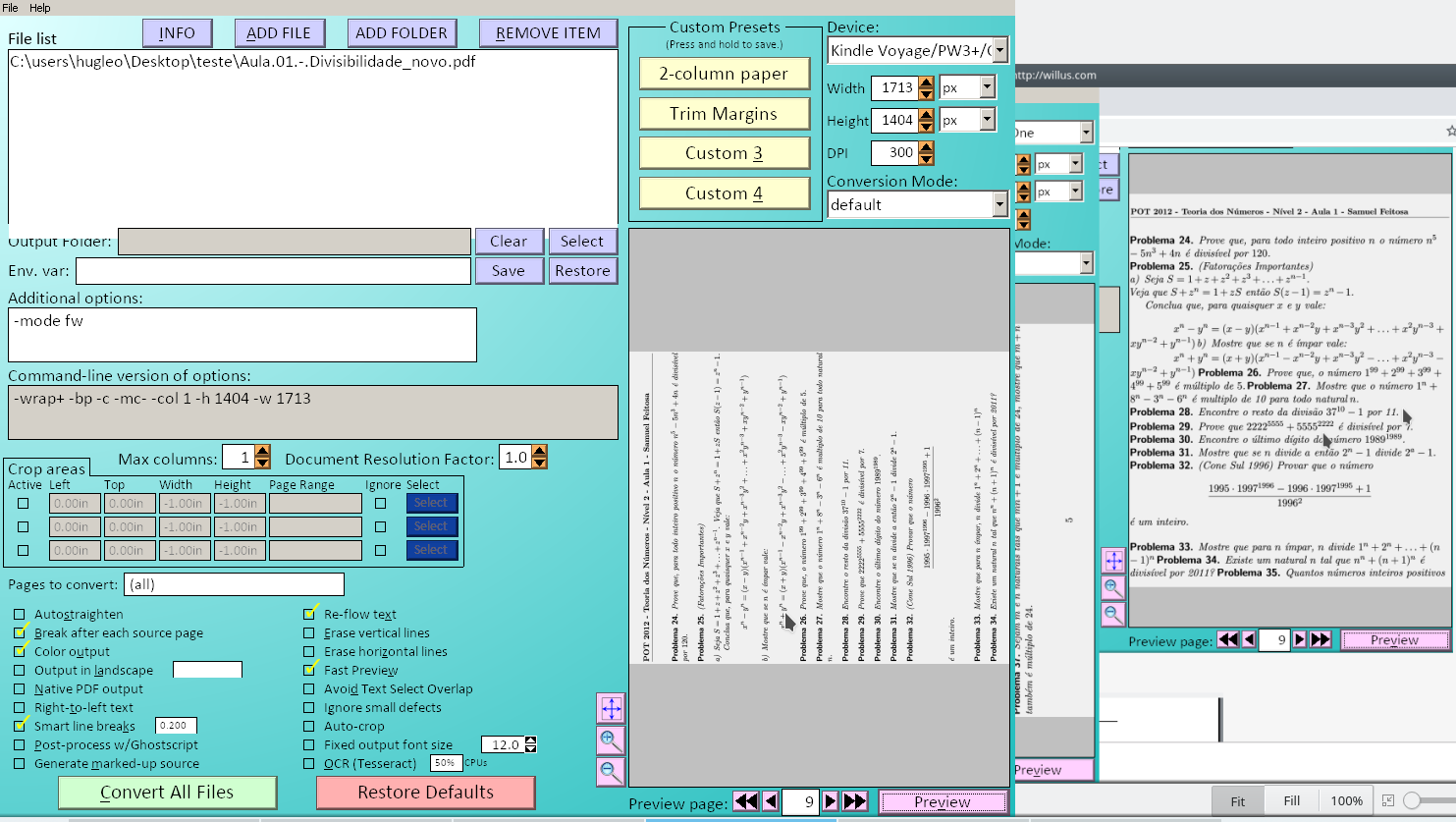Enable Right-to-left text
The height and width of the screenshot is (822, 1456).
coord(20,708)
